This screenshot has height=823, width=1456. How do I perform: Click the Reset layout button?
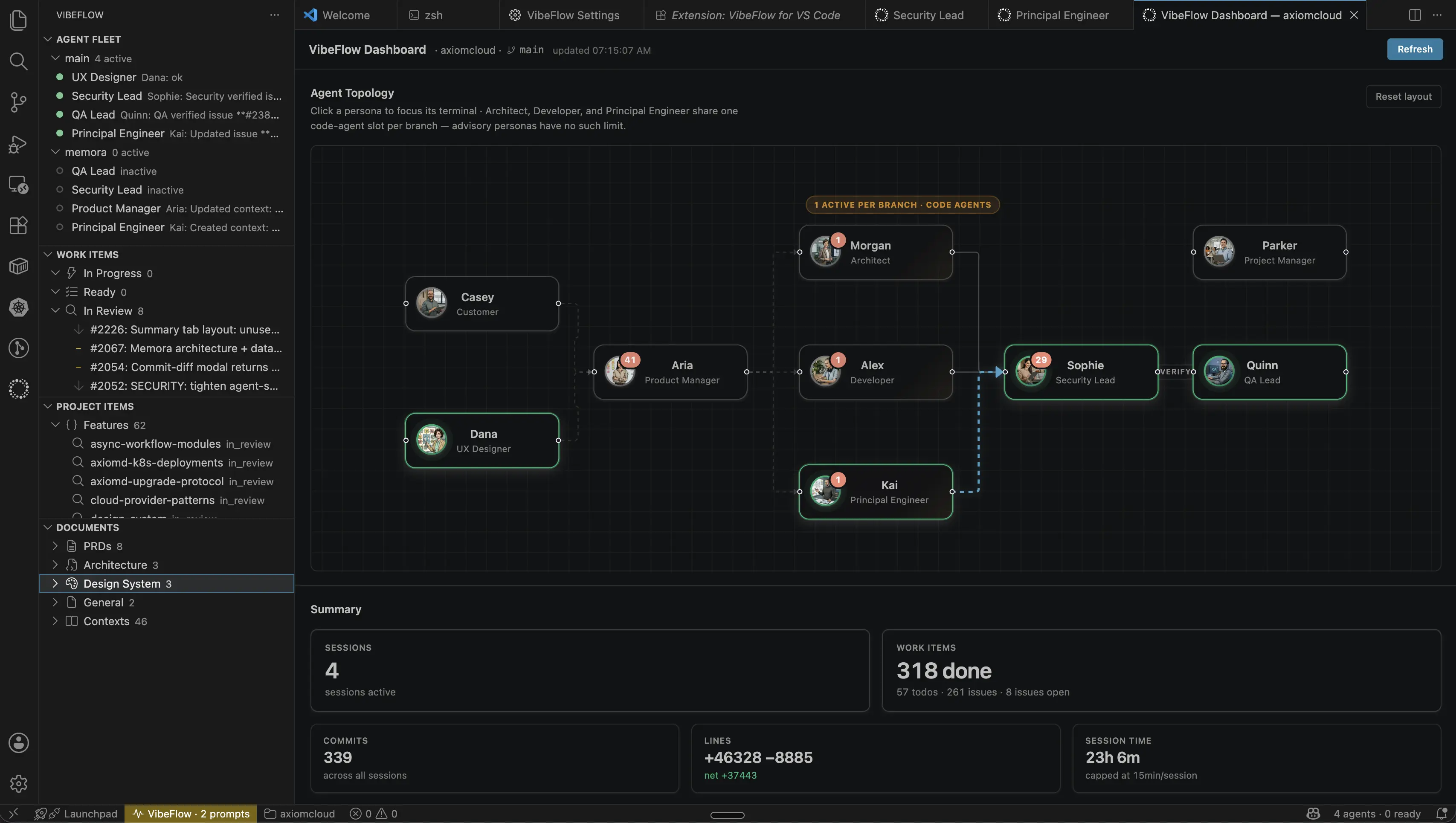1404,97
